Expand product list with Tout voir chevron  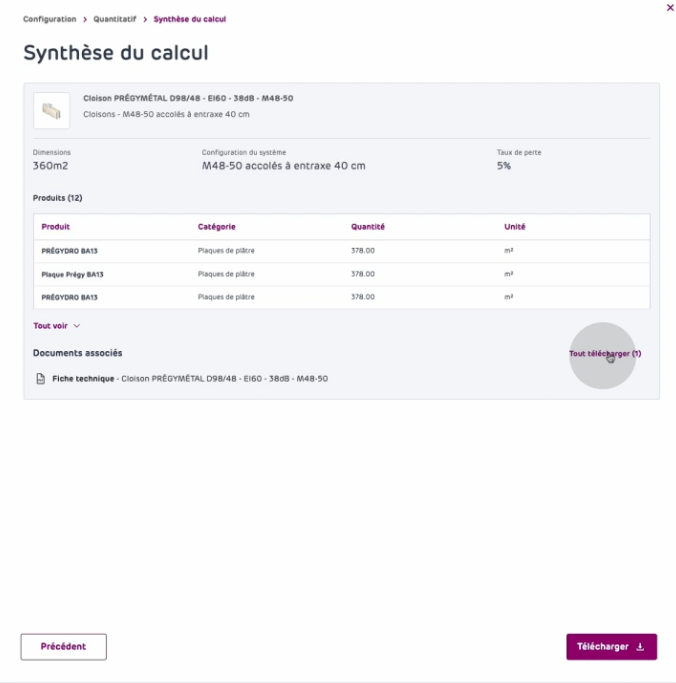coord(77,326)
